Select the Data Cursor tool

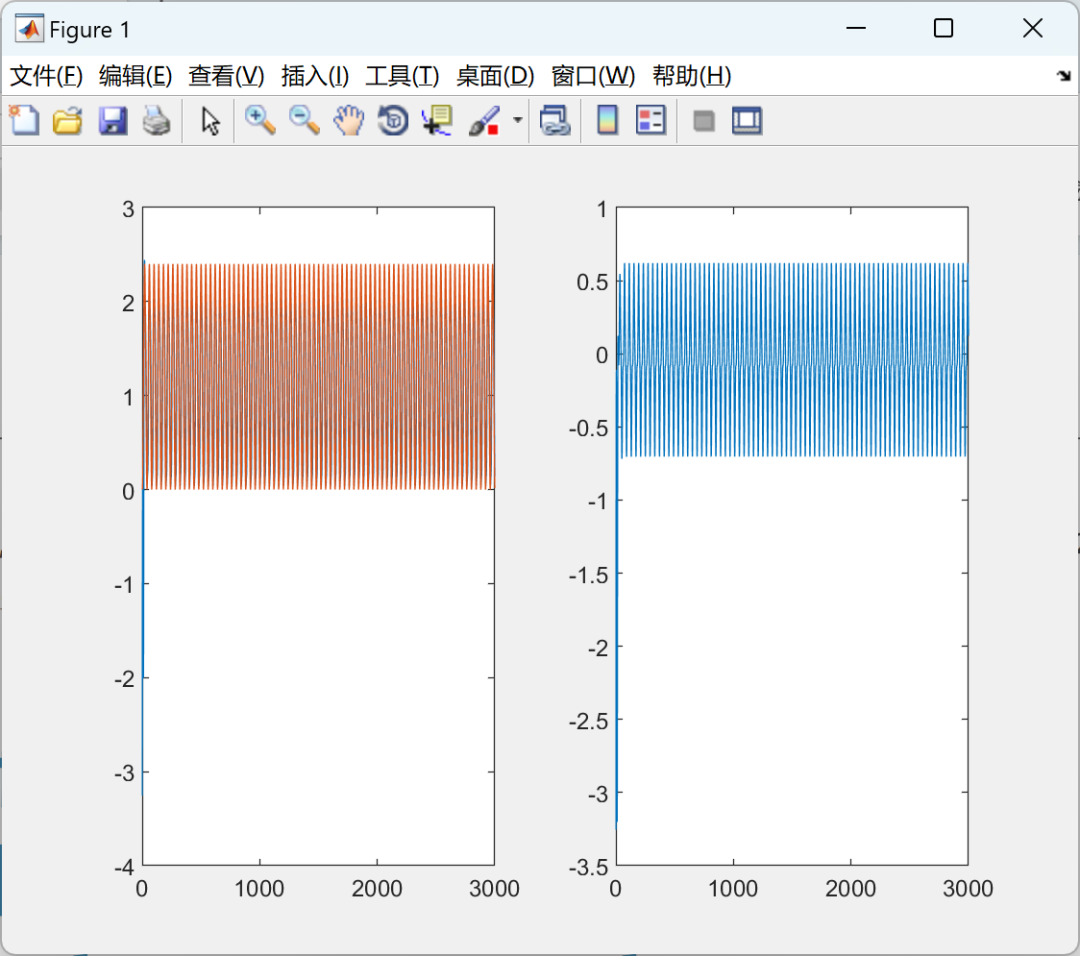pyautogui.click(x=437, y=121)
